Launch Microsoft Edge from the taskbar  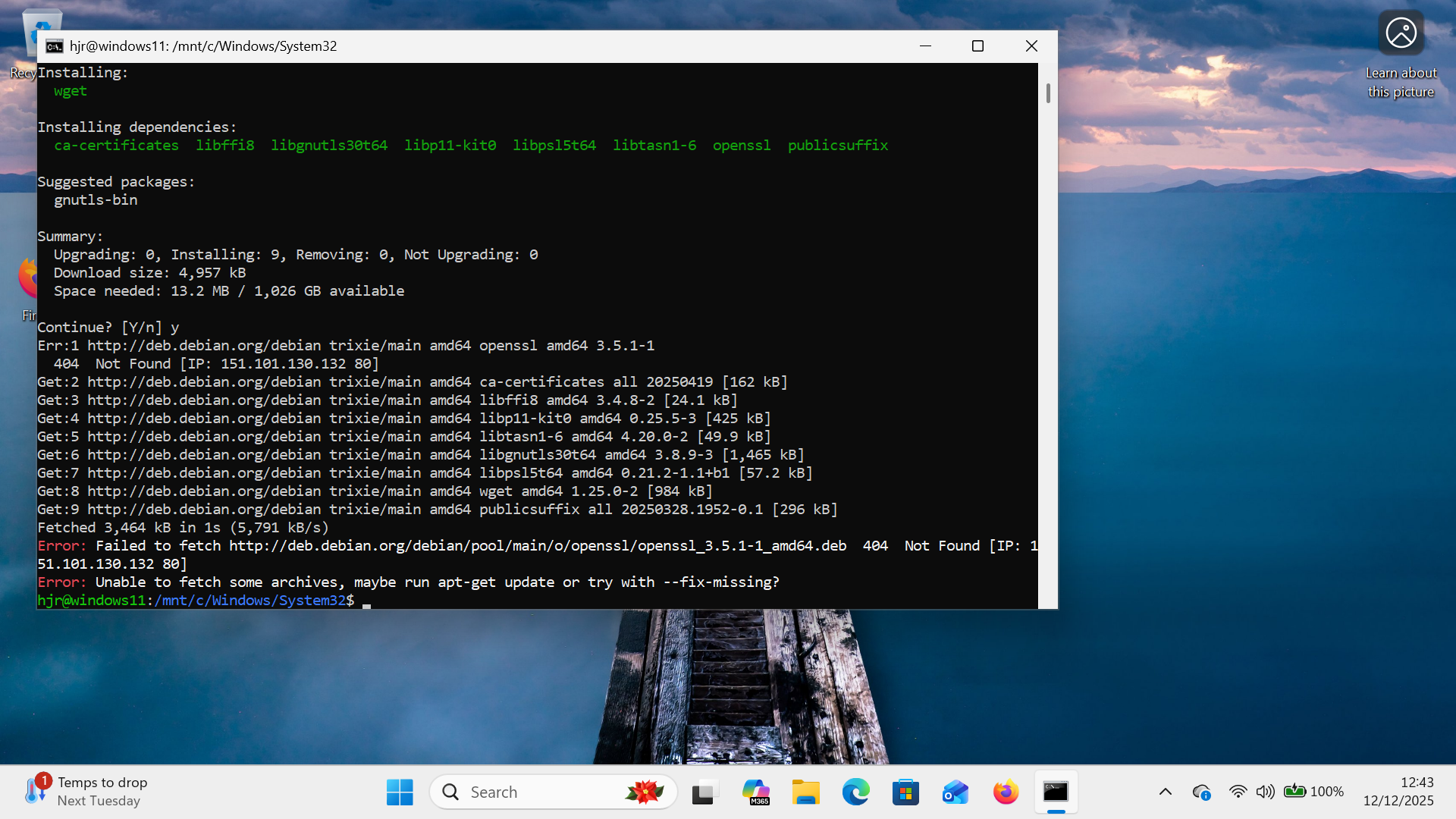tap(855, 792)
